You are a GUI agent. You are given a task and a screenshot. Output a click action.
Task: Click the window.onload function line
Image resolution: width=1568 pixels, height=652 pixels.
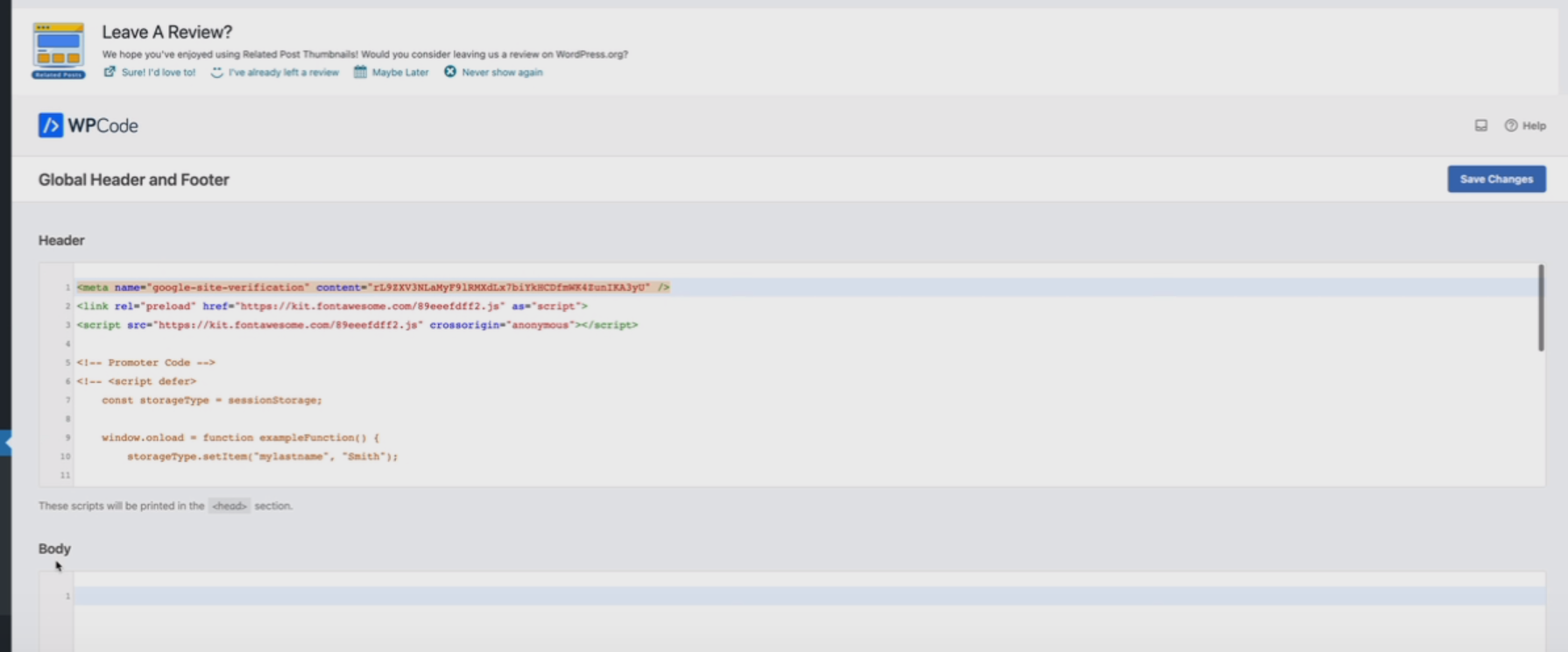tap(241, 437)
